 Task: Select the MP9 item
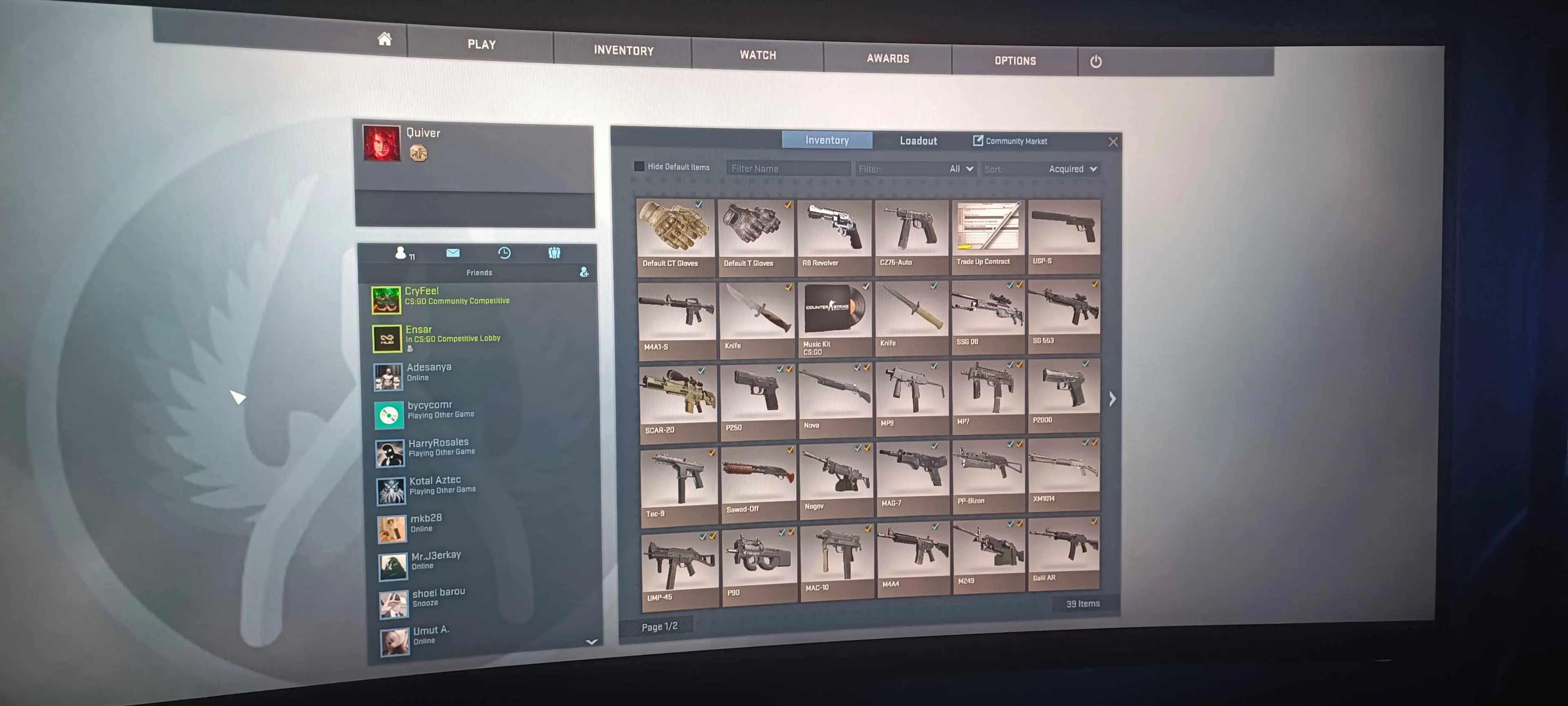point(912,398)
